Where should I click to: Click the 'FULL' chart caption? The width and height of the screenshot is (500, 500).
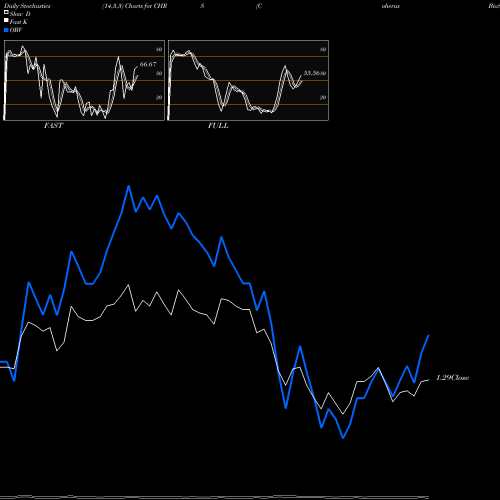click(218, 126)
